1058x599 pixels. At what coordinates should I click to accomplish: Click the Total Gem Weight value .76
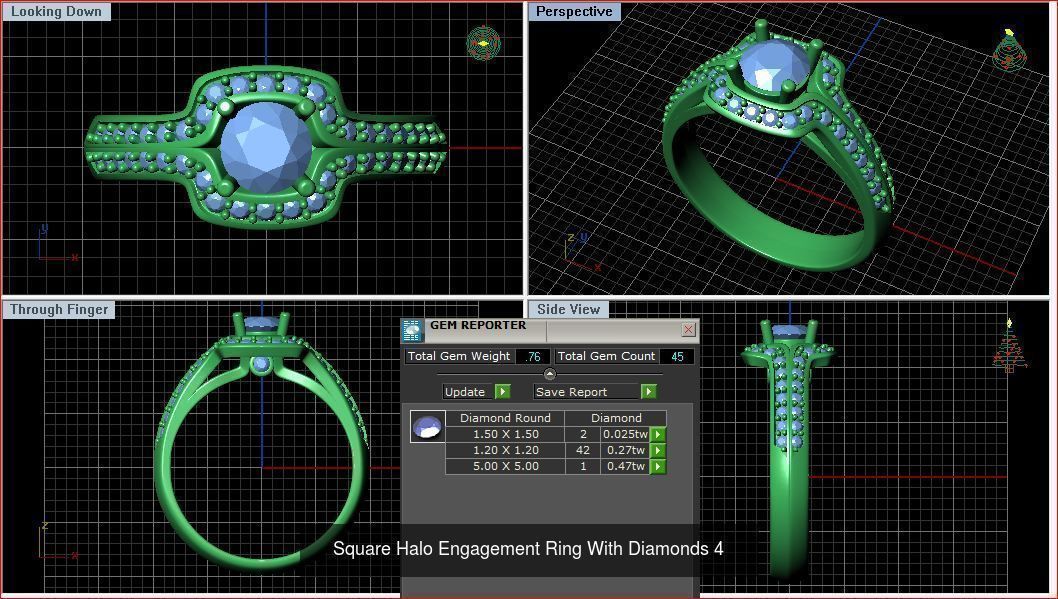click(532, 357)
